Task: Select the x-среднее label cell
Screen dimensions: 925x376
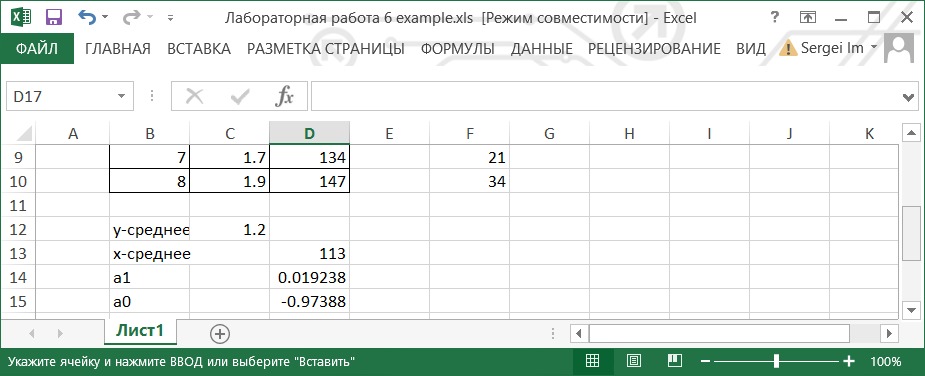Action: (150, 254)
